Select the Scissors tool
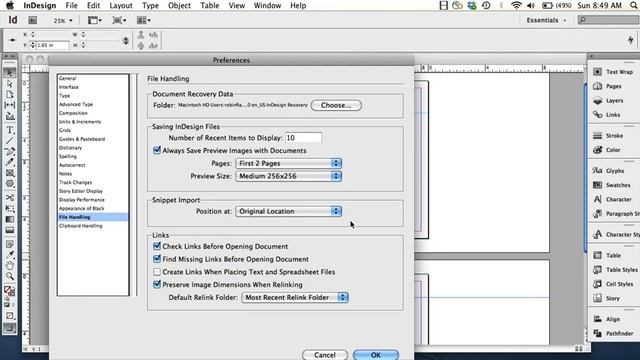The image size is (640, 360). click(9, 198)
